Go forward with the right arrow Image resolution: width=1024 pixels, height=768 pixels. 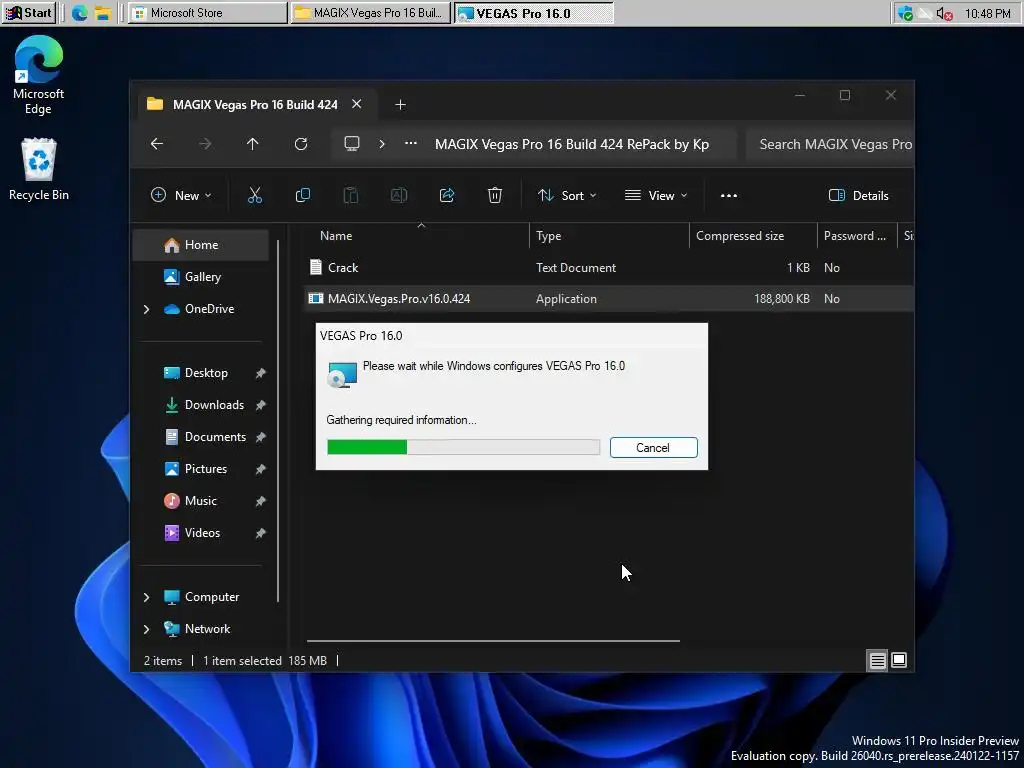[x=205, y=144]
